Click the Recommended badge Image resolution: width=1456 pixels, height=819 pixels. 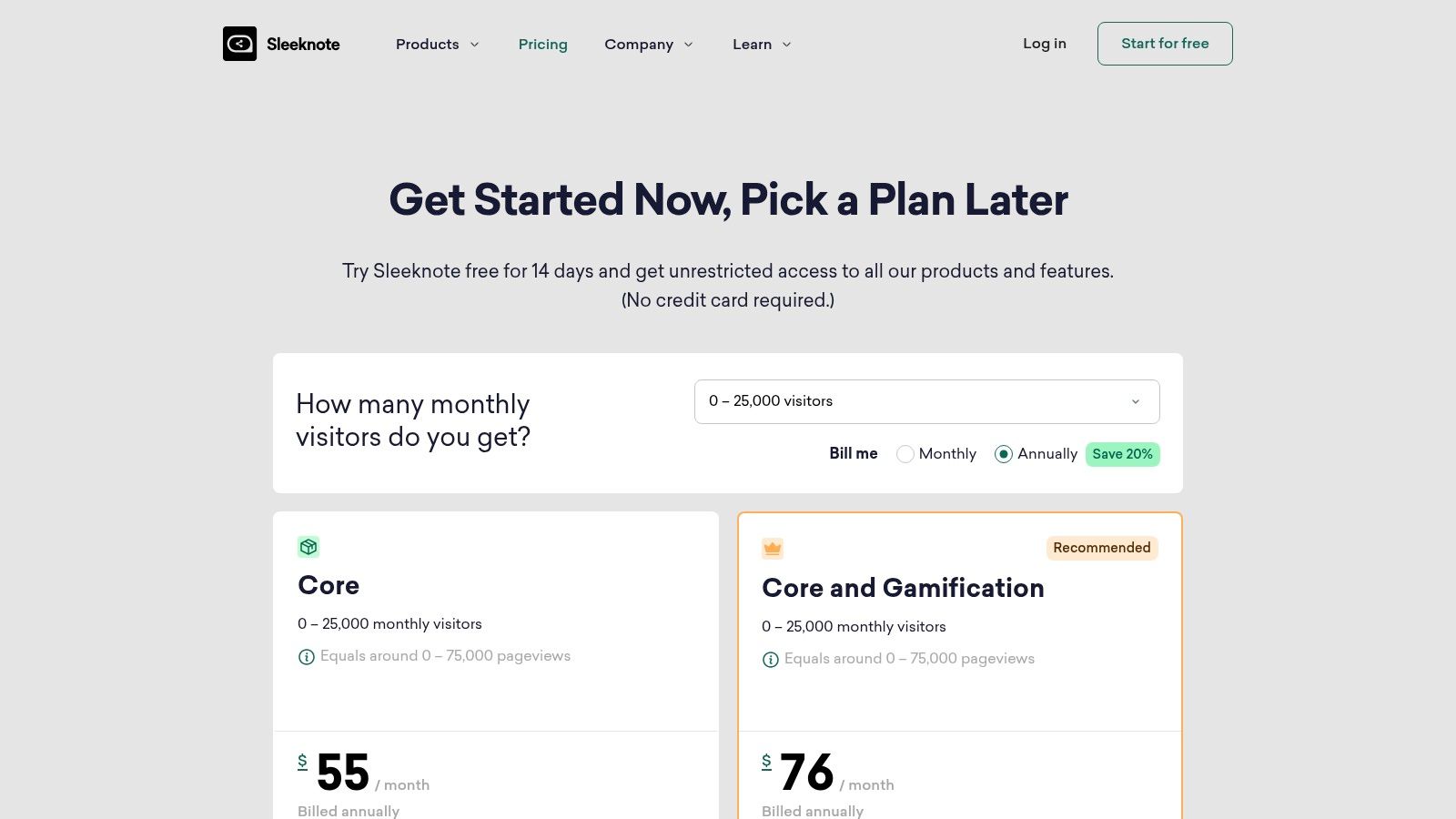click(x=1101, y=548)
